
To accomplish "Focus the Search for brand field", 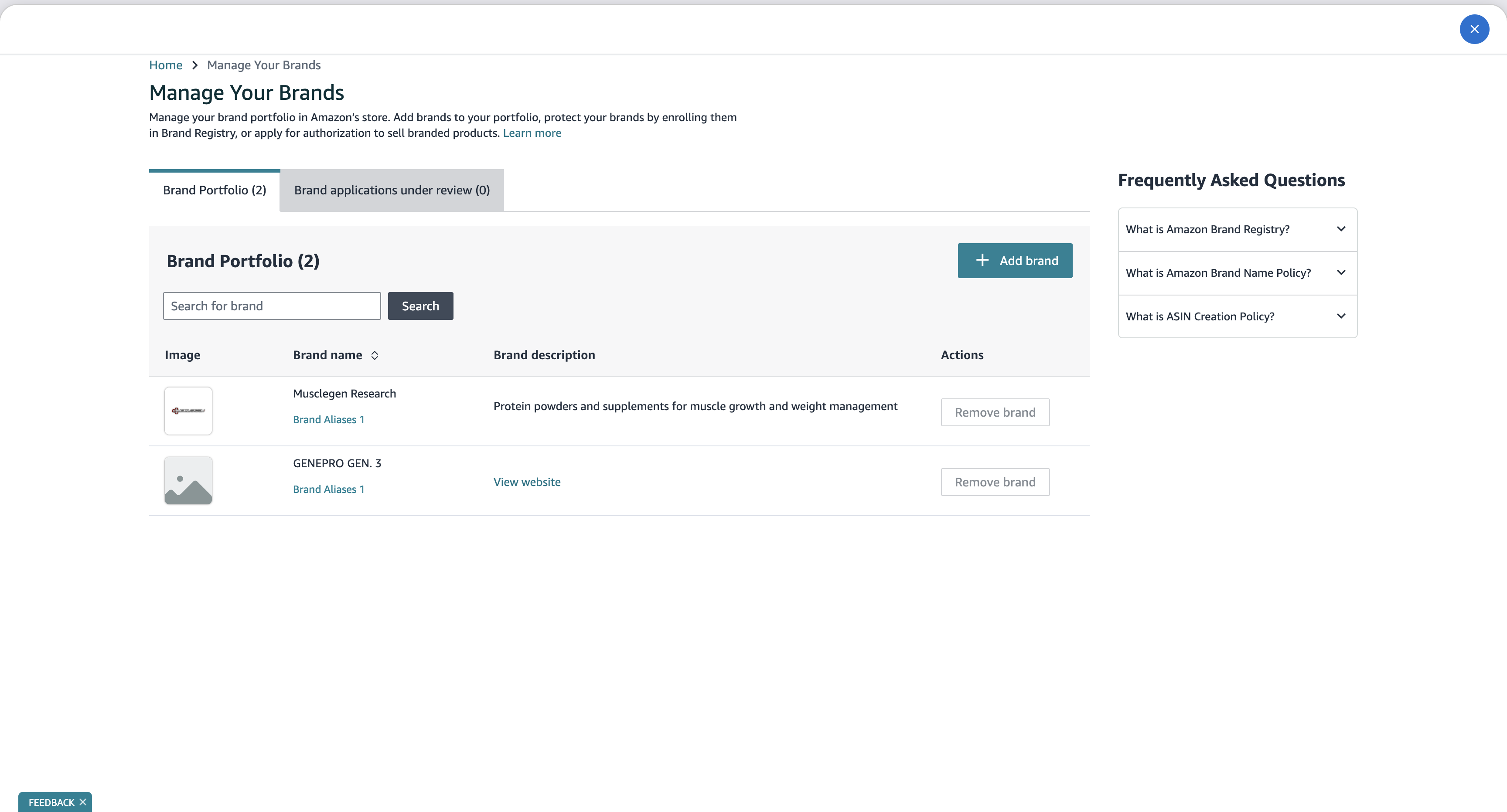I will (x=272, y=306).
